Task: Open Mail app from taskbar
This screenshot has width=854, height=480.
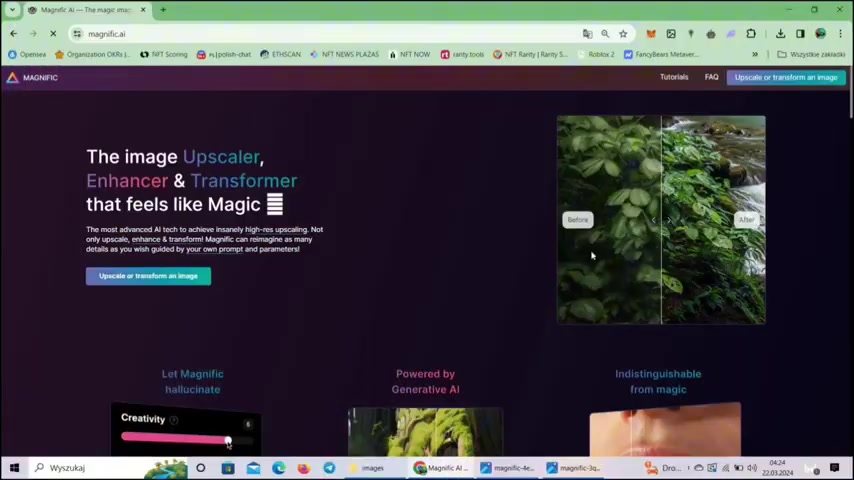Action: click(x=253, y=468)
